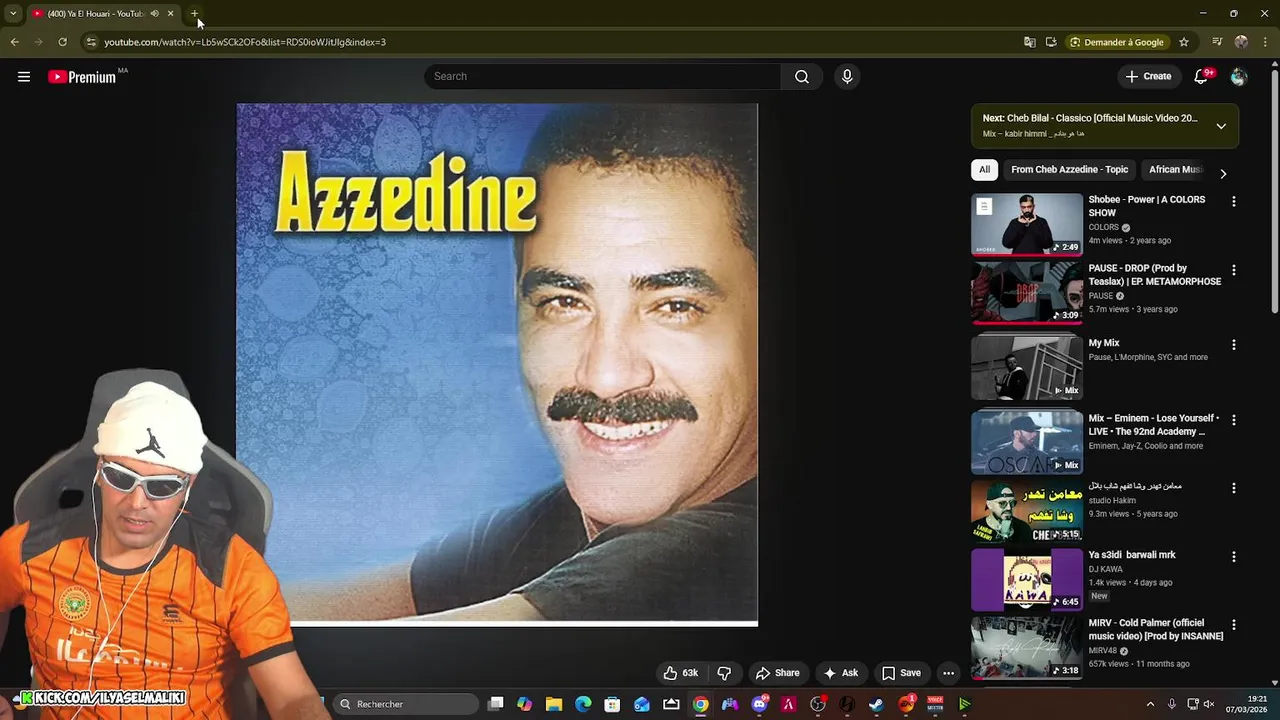Open options menu for My Mix

pyautogui.click(x=1233, y=345)
